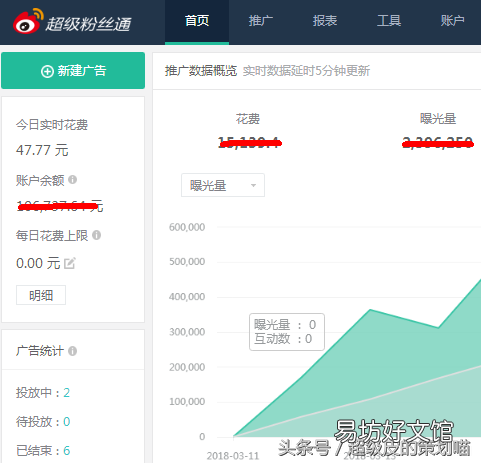Click the 明细 button

point(41,295)
